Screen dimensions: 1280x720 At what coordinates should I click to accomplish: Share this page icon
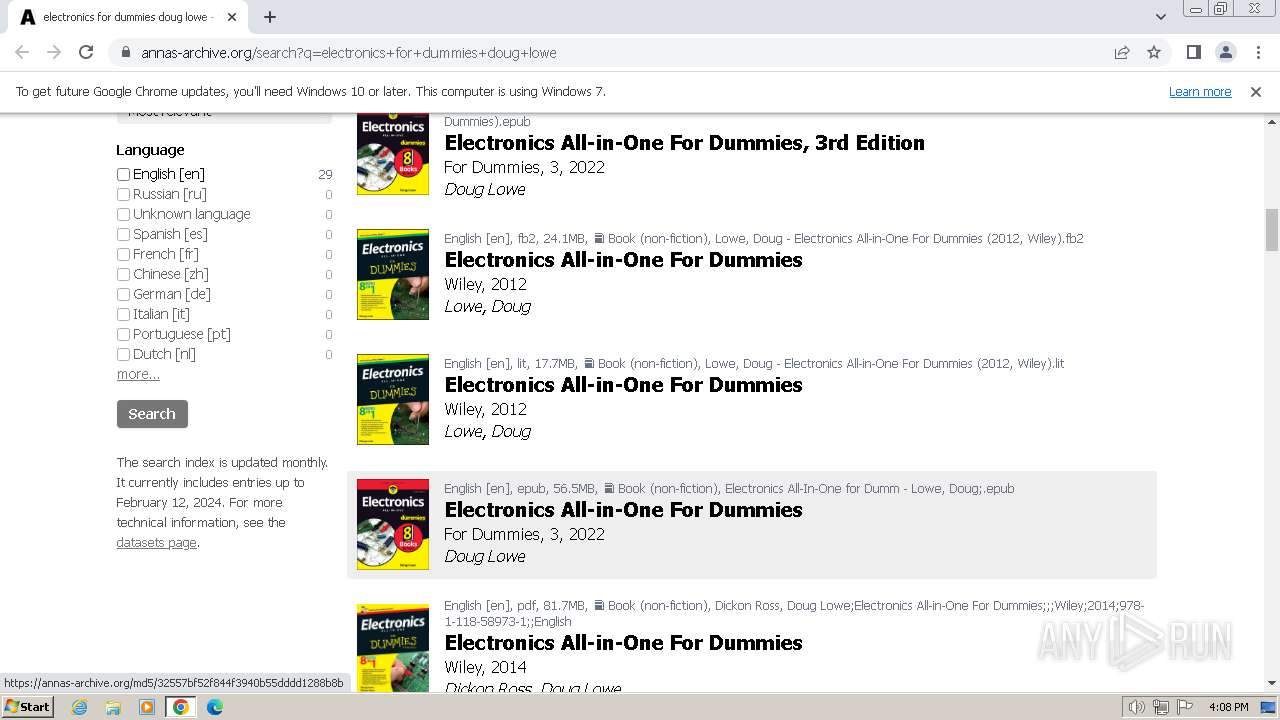pyautogui.click(x=1122, y=52)
